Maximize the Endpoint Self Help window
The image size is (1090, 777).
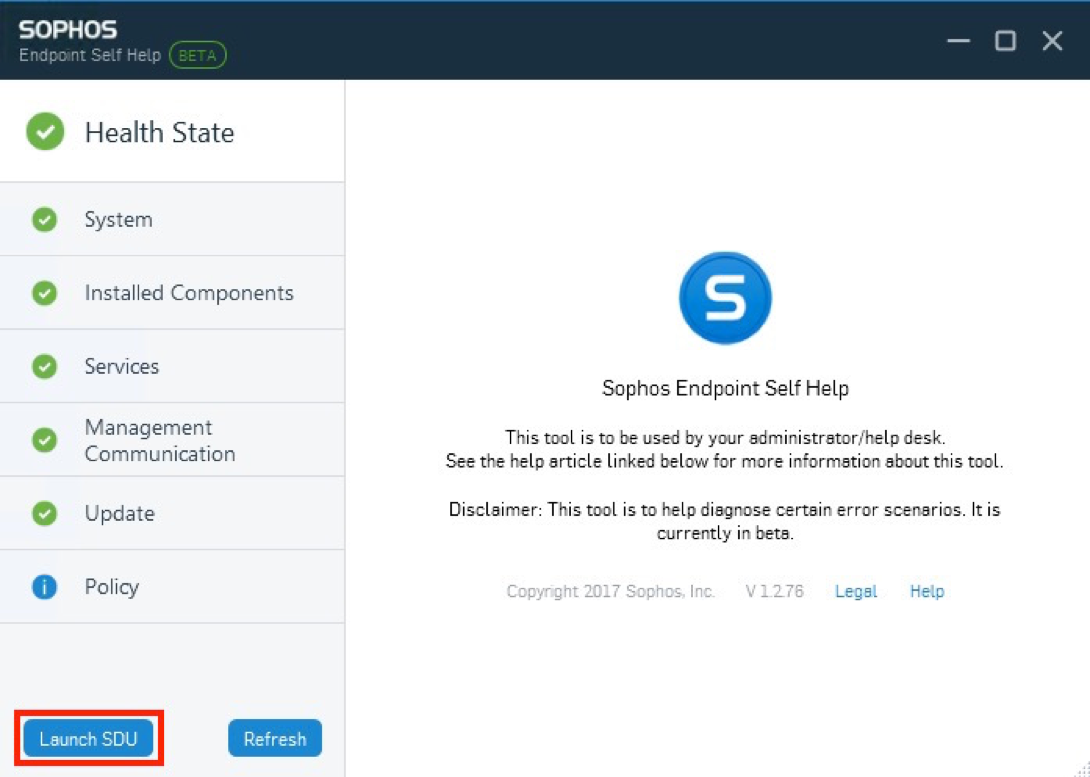[x=1005, y=41]
